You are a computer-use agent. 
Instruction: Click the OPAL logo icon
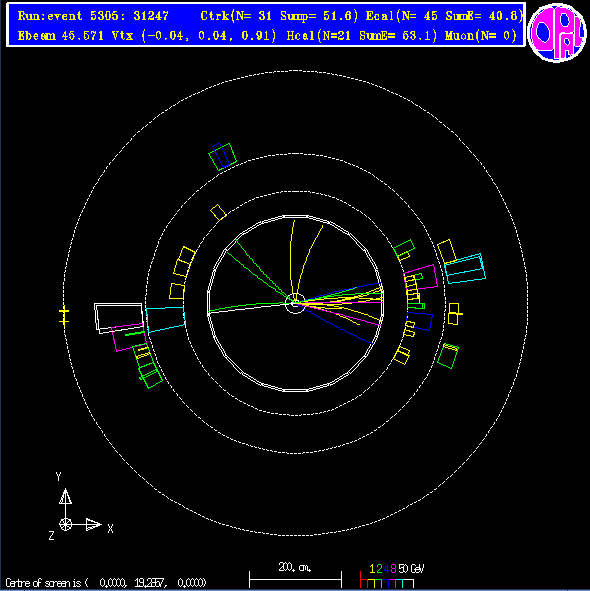click(x=557, y=32)
